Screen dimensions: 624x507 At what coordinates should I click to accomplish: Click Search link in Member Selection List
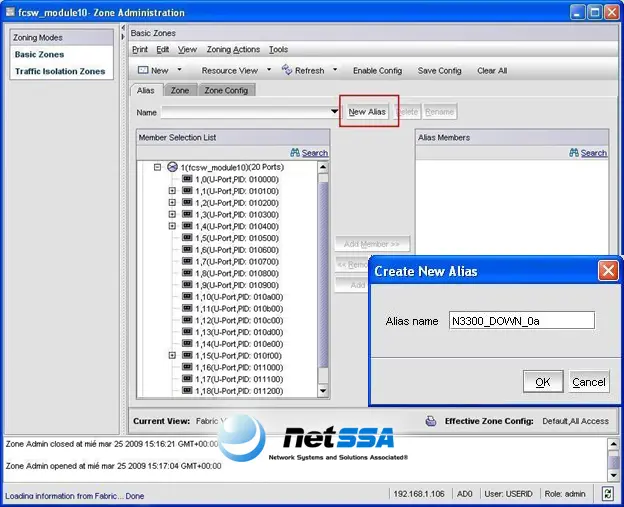[x=315, y=153]
